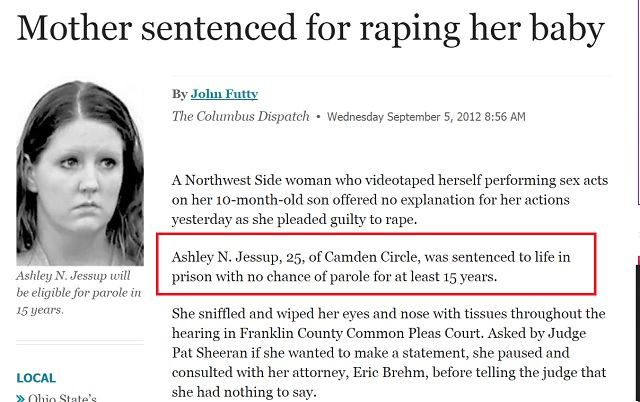Image resolution: width=640 pixels, height=402 pixels.
Task: Click the double-chevron icon beside Ohio State's
Action: coord(20,398)
